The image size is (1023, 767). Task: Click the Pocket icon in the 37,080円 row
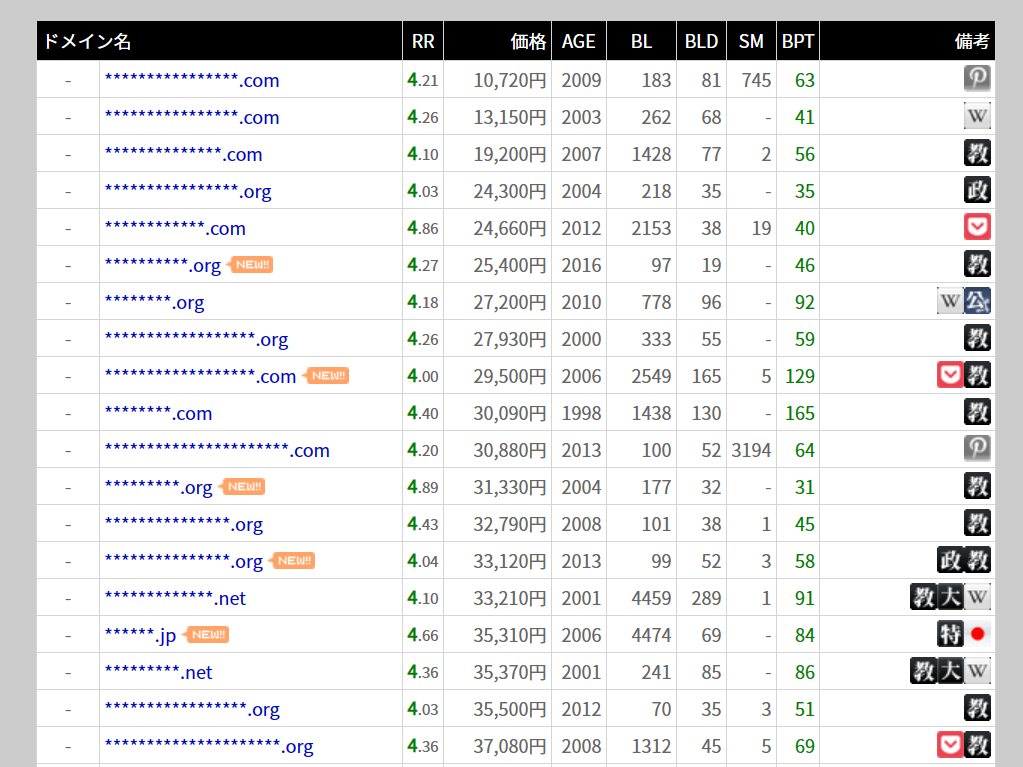pyautogui.click(x=950, y=745)
